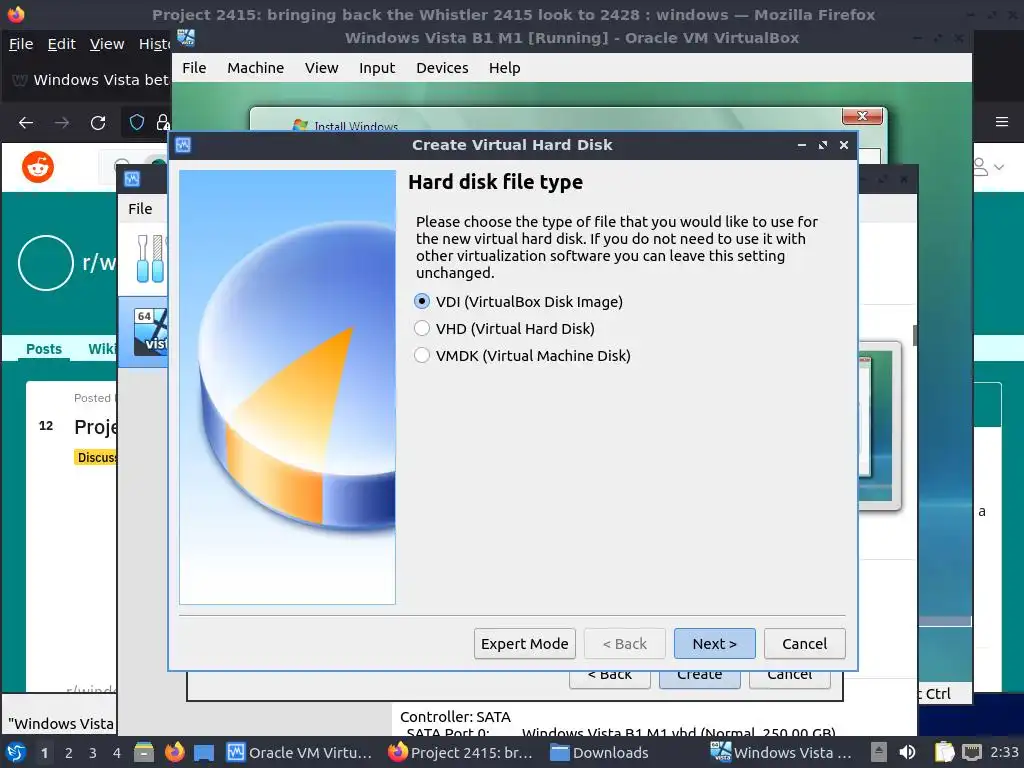Click the VM preview thumbnail in VirtualBox Manager
Image resolution: width=1024 pixels, height=768 pixels.
878,425
